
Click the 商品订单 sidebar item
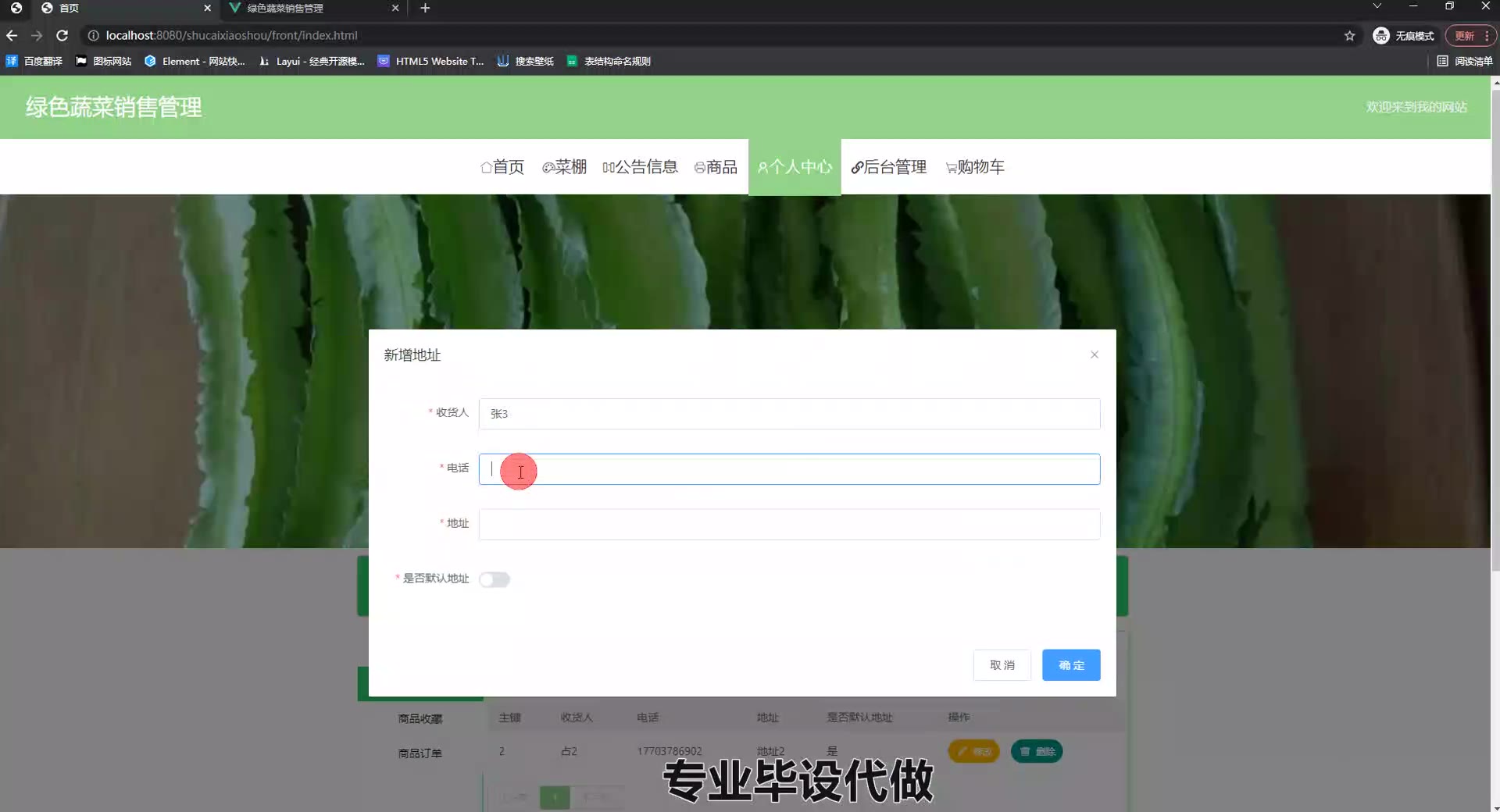pos(420,753)
